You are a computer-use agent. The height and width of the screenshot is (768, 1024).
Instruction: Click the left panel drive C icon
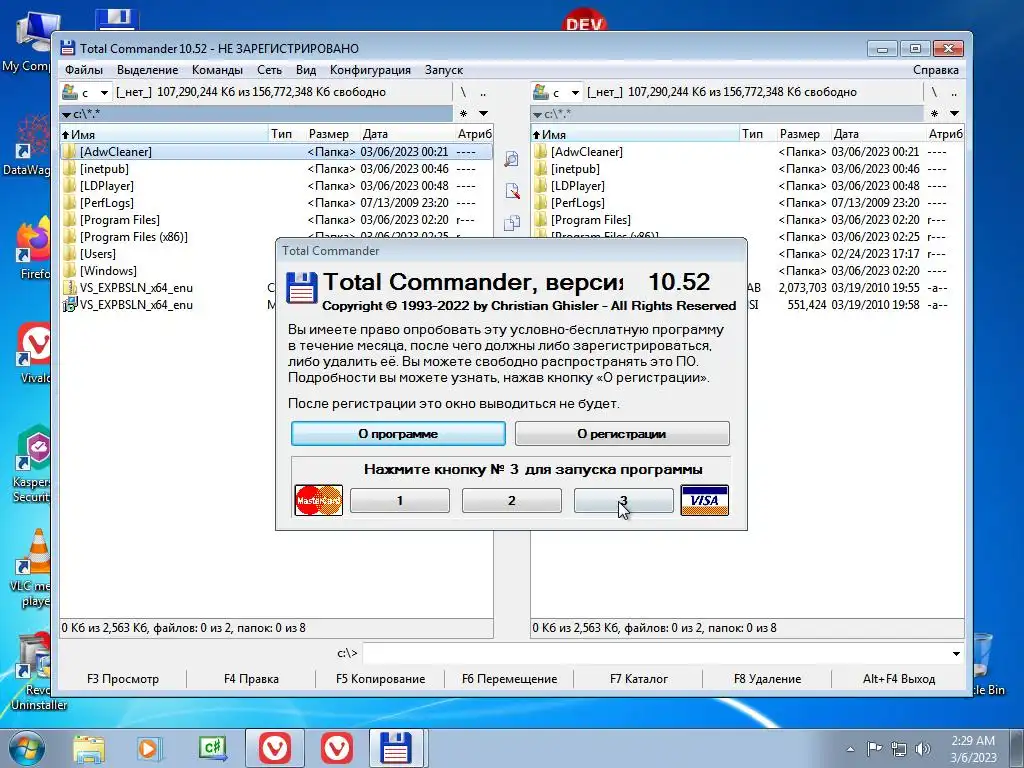pos(70,92)
